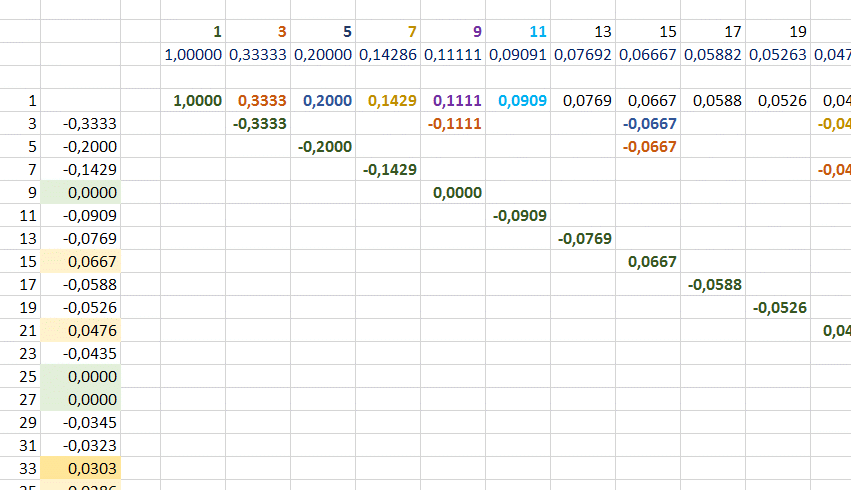Select the bold green -0,0526 cell

778,307
